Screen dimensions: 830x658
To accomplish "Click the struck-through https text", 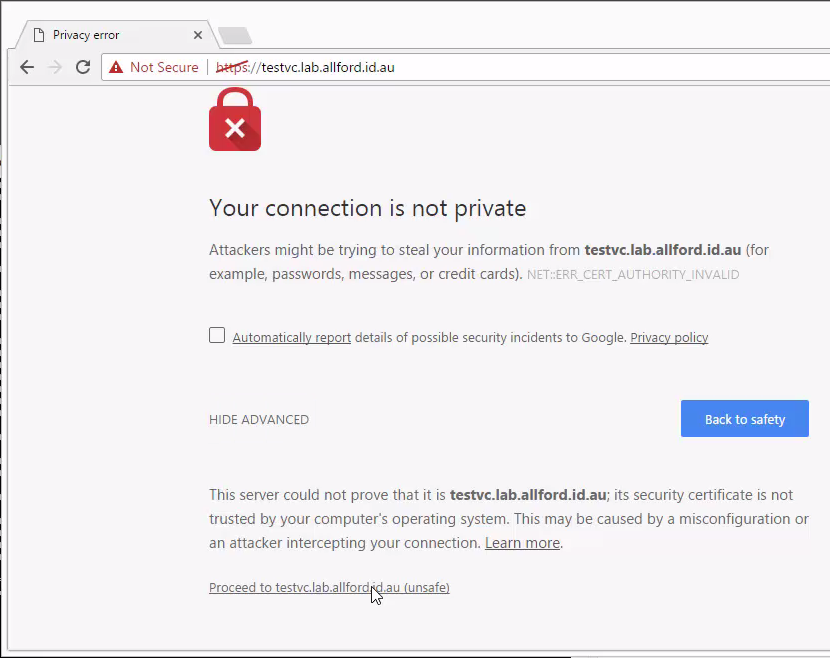I will pos(232,67).
